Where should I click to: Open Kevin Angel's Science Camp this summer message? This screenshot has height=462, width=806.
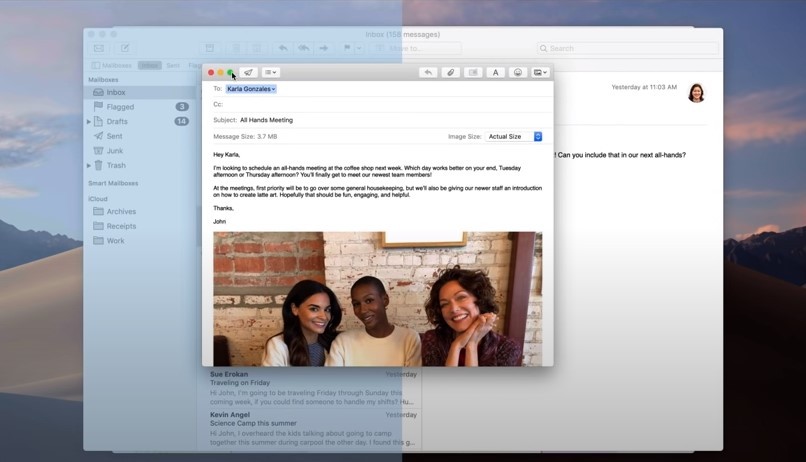[313, 429]
